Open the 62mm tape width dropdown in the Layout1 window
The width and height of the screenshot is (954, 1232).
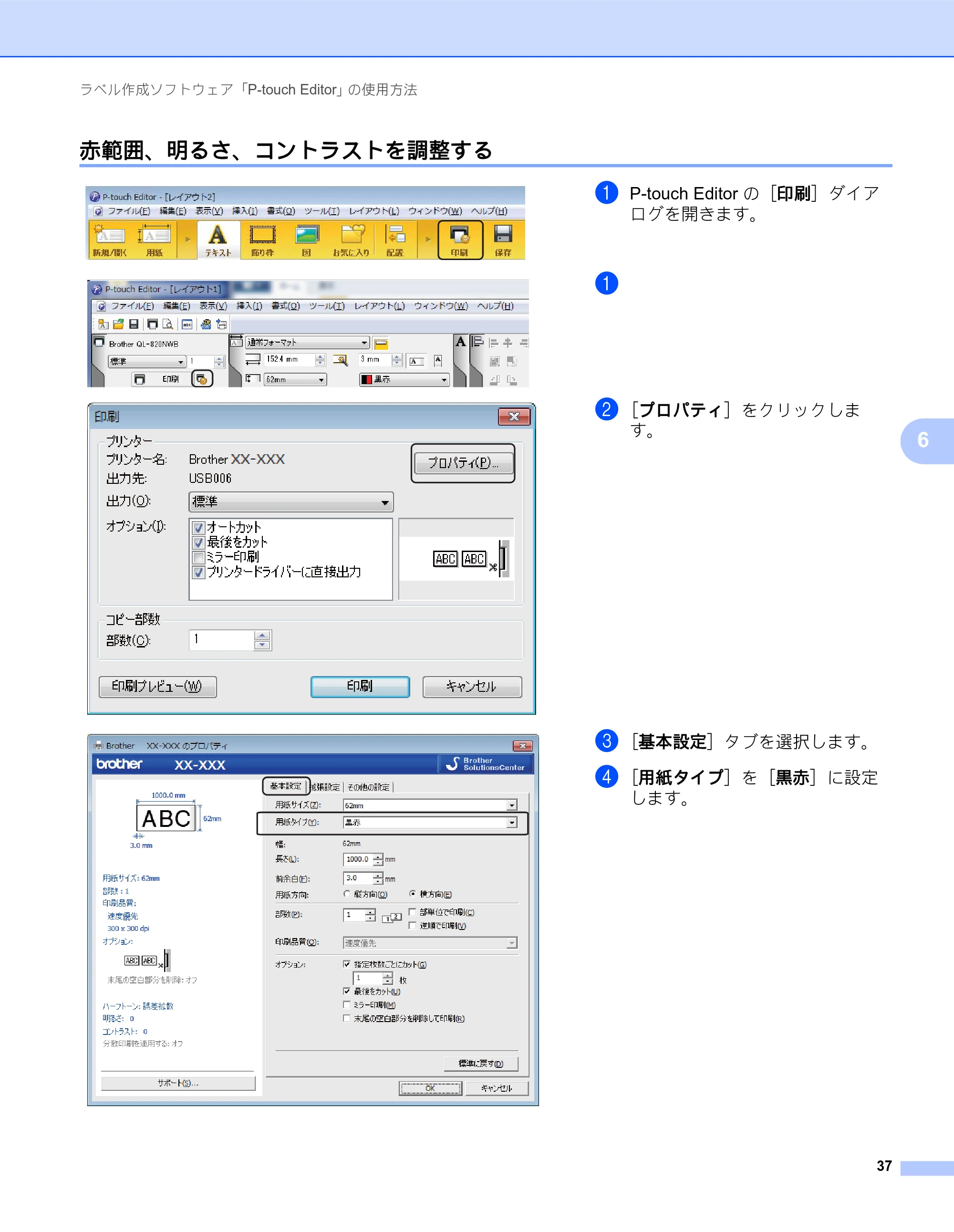295,380
